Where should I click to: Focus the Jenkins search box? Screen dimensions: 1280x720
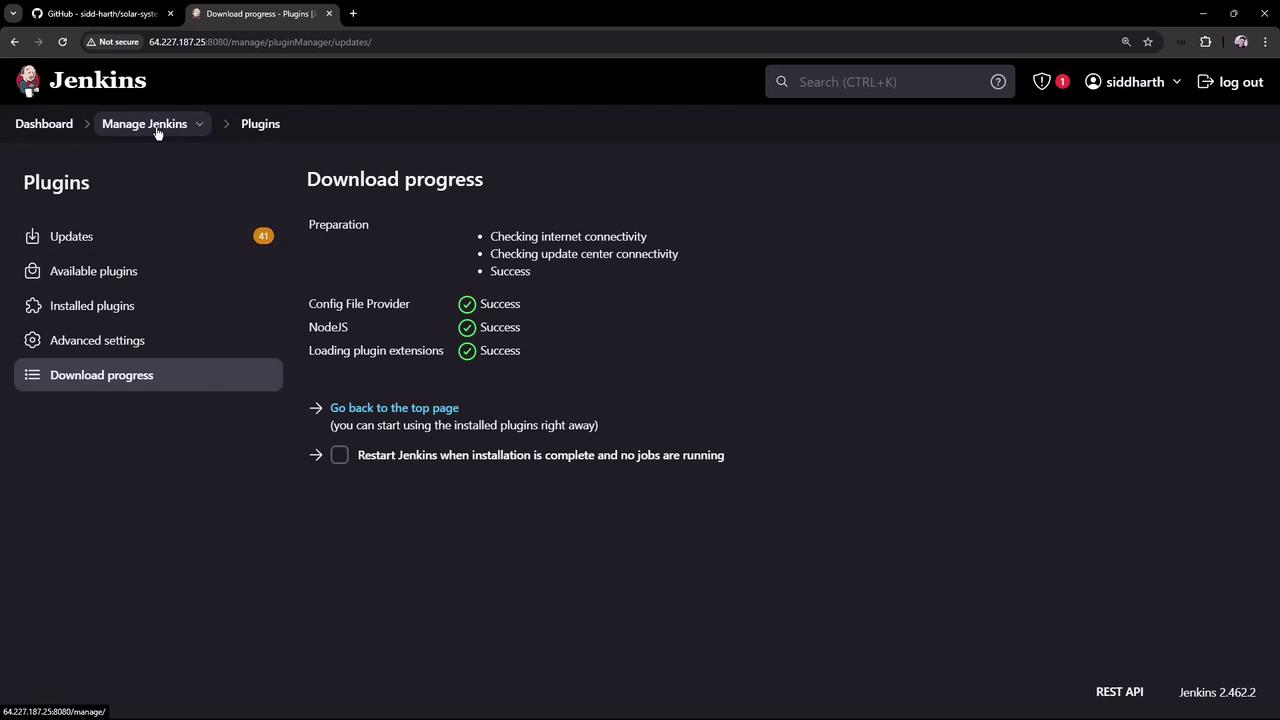pos(890,82)
